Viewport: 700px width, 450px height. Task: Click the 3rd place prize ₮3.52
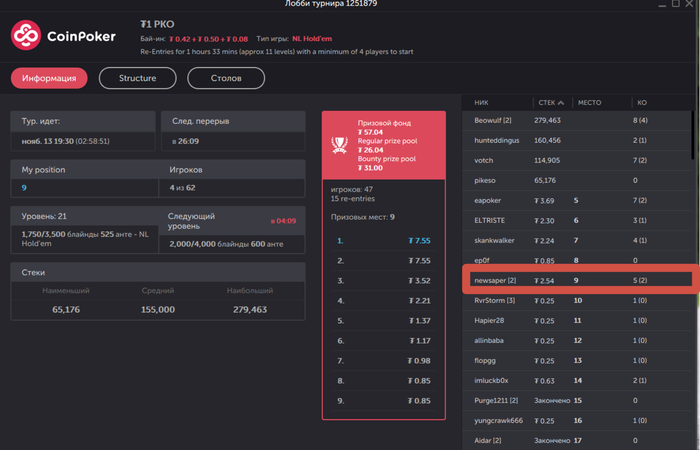419,281
